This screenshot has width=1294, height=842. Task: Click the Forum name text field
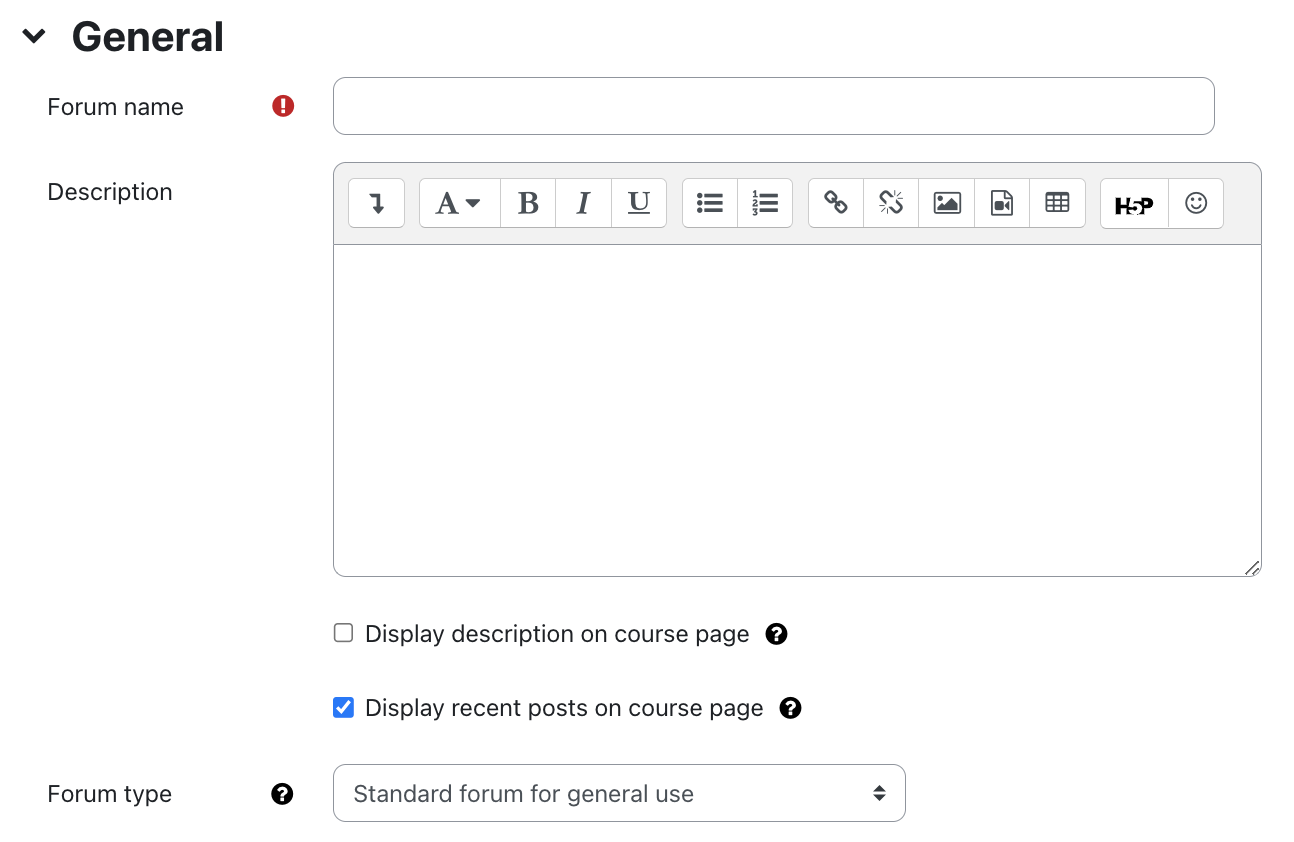coord(773,106)
